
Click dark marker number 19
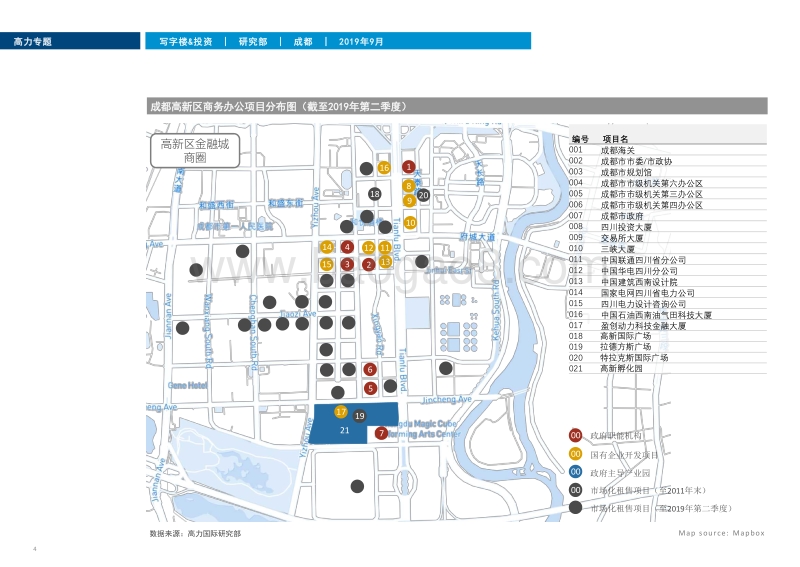360,415
